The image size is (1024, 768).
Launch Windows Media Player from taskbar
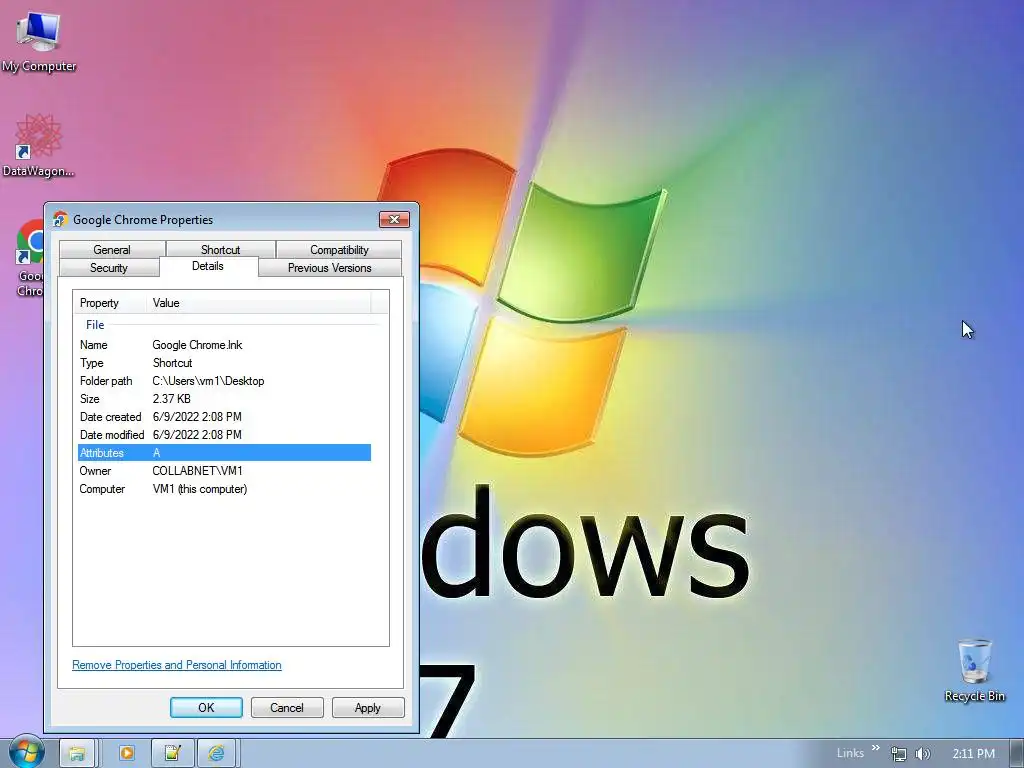(x=127, y=754)
